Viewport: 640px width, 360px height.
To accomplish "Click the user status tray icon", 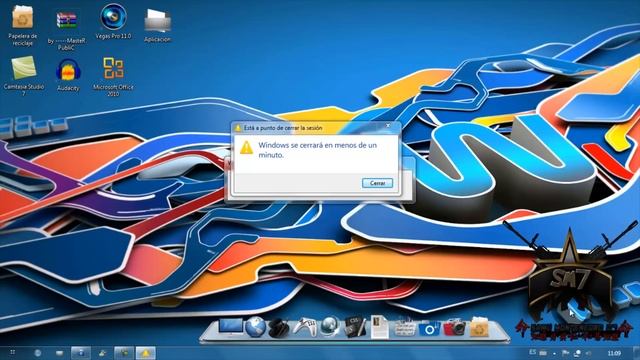I will [578, 353].
